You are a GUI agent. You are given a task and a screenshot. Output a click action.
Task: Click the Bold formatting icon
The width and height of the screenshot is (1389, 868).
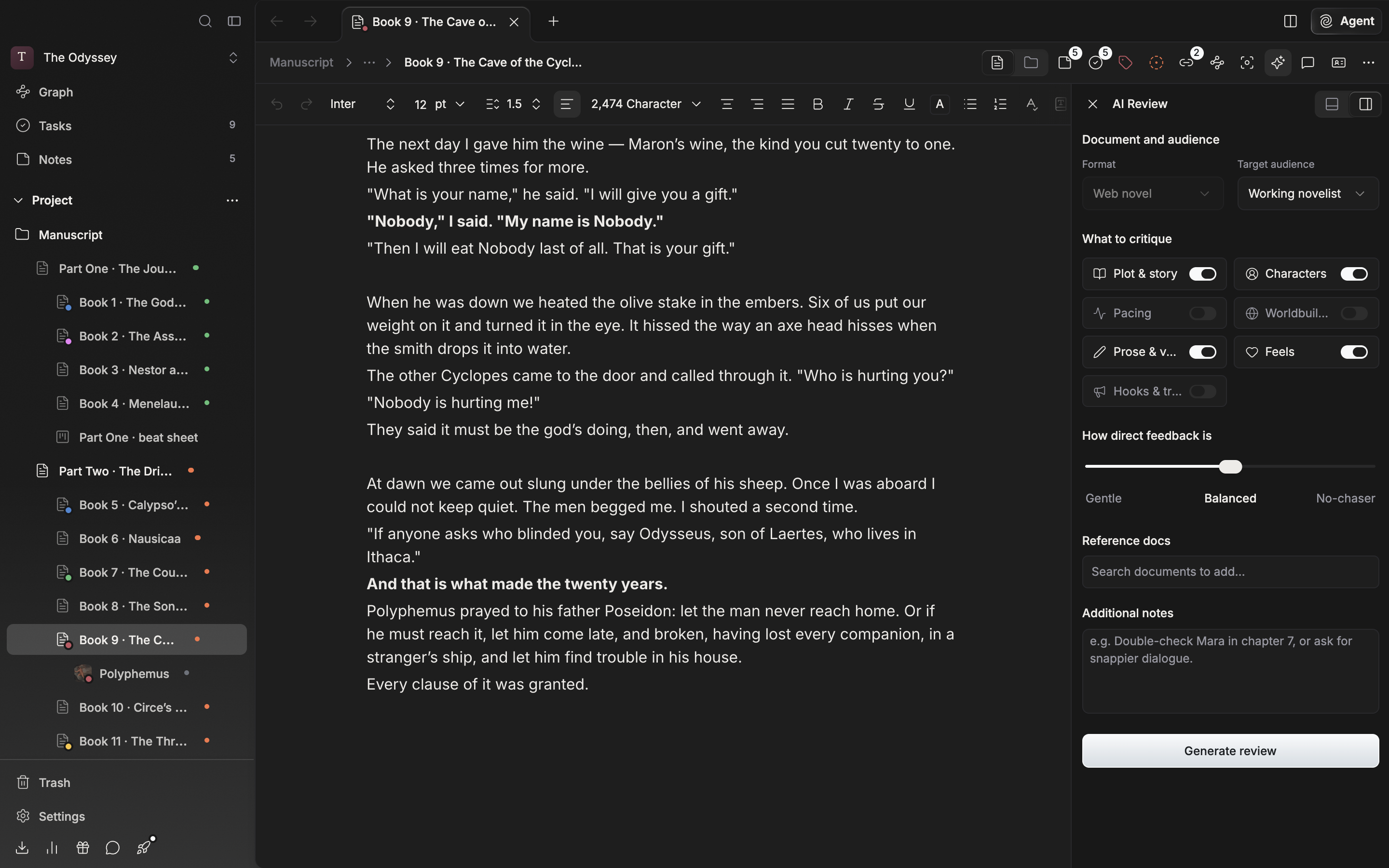[818, 104]
